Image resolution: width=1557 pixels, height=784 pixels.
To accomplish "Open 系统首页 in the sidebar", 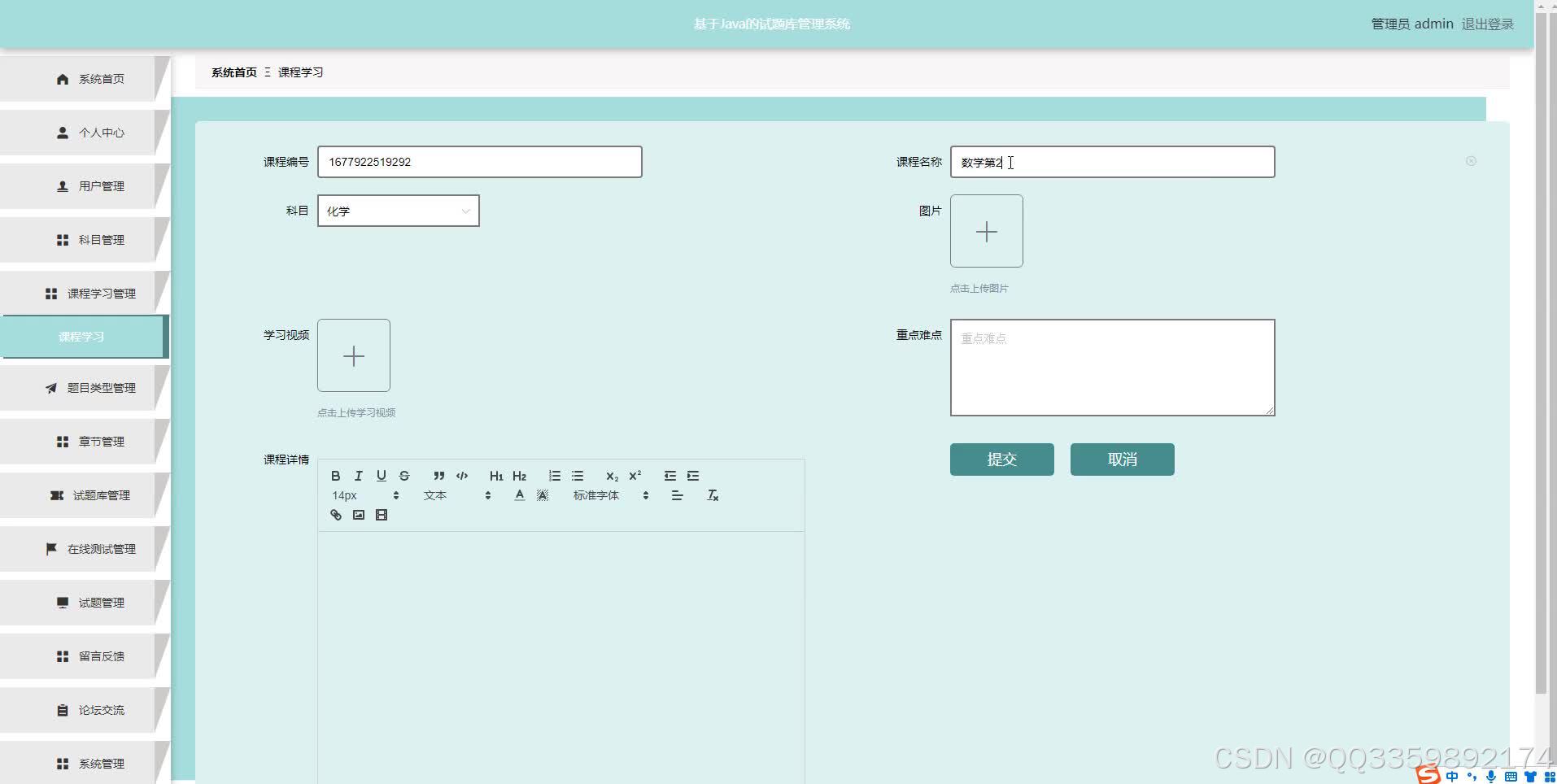I will (x=85, y=79).
